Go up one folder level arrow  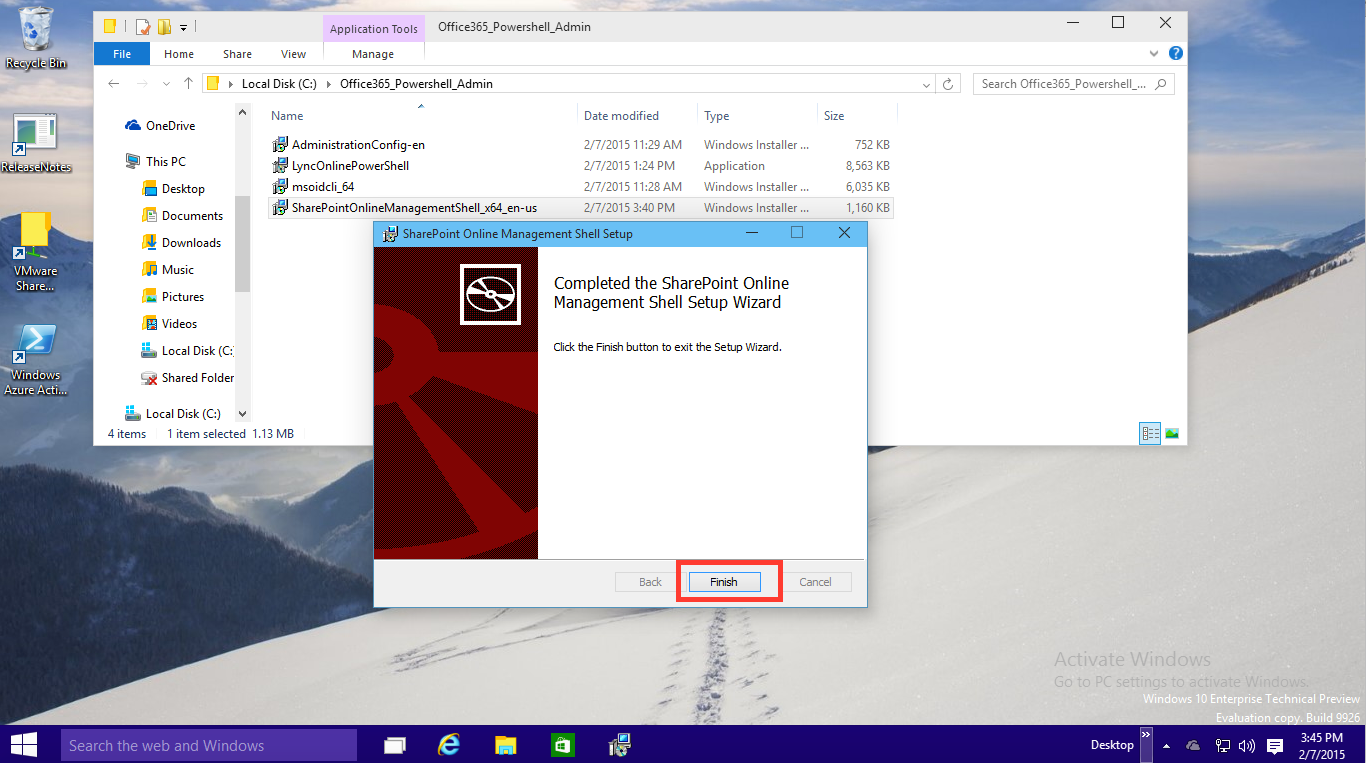[188, 84]
